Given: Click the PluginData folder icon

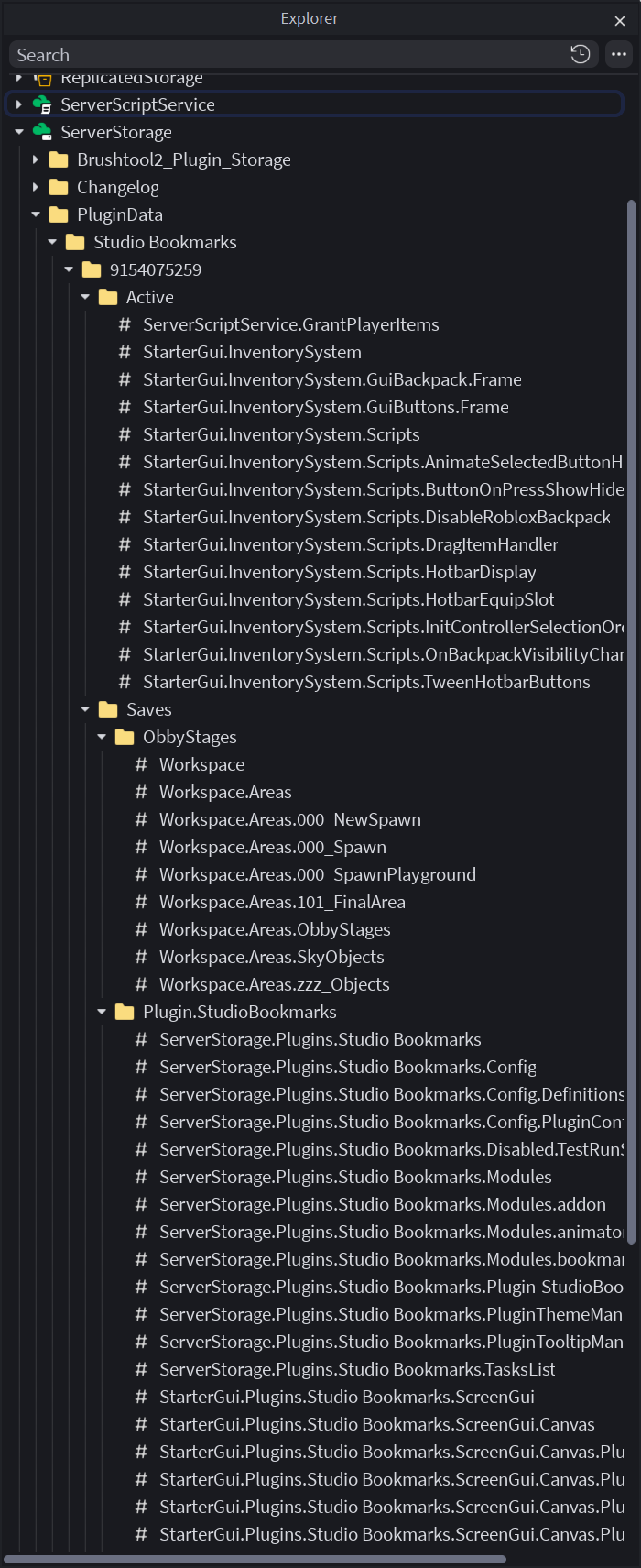Looking at the screenshot, I should [59, 214].
